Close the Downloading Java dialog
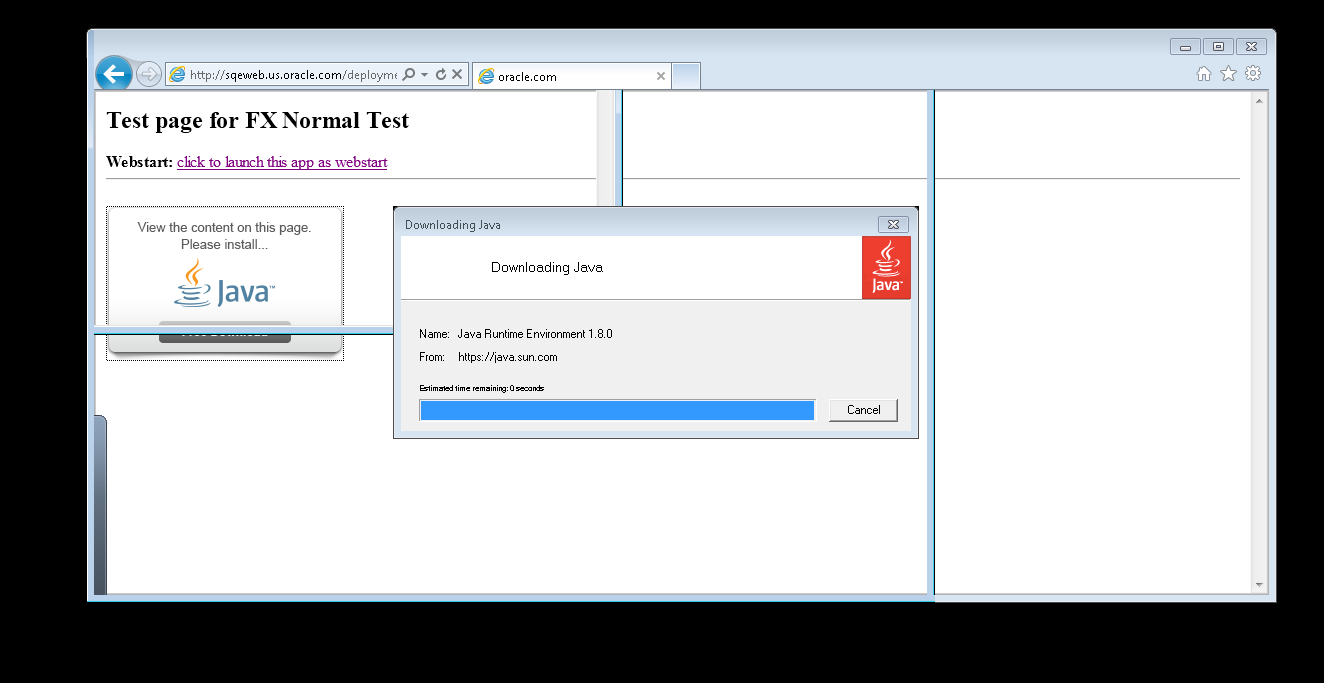This screenshot has height=683, width=1324. pyautogui.click(x=892, y=225)
